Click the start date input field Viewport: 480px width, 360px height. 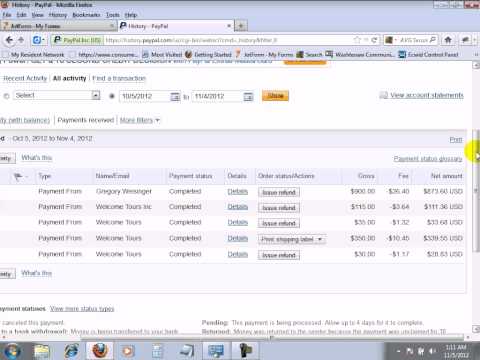coord(145,96)
